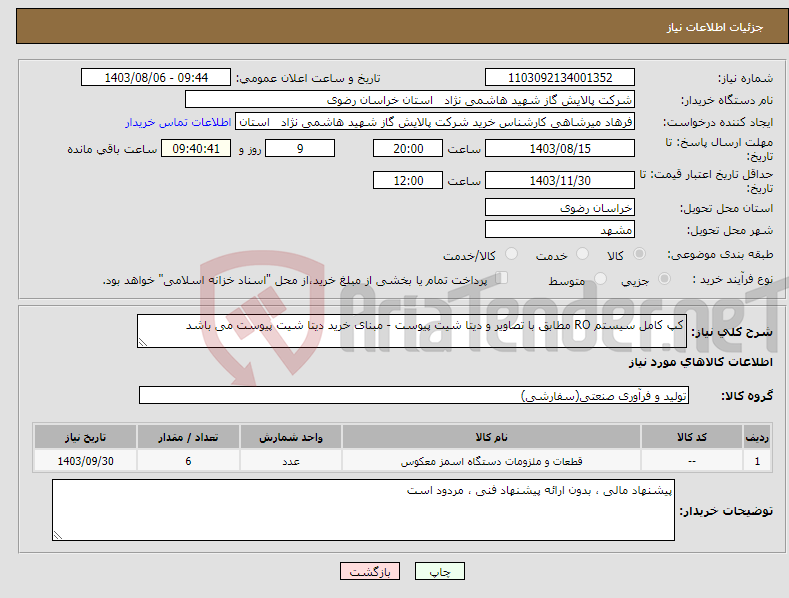Click the need number field 1103092134001352

[560, 78]
